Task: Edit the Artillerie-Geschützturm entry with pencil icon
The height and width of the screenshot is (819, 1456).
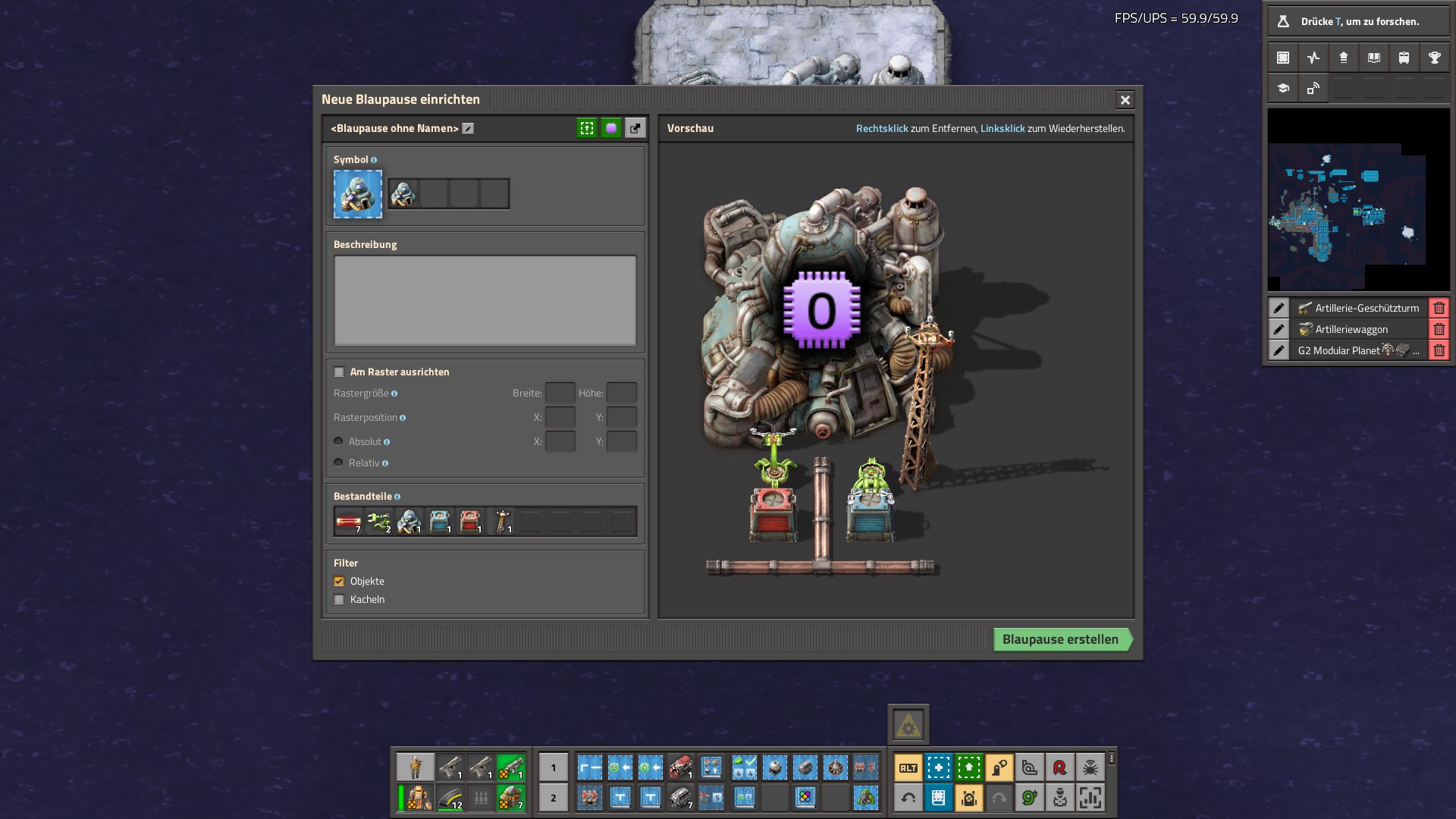Action: pos(1279,308)
